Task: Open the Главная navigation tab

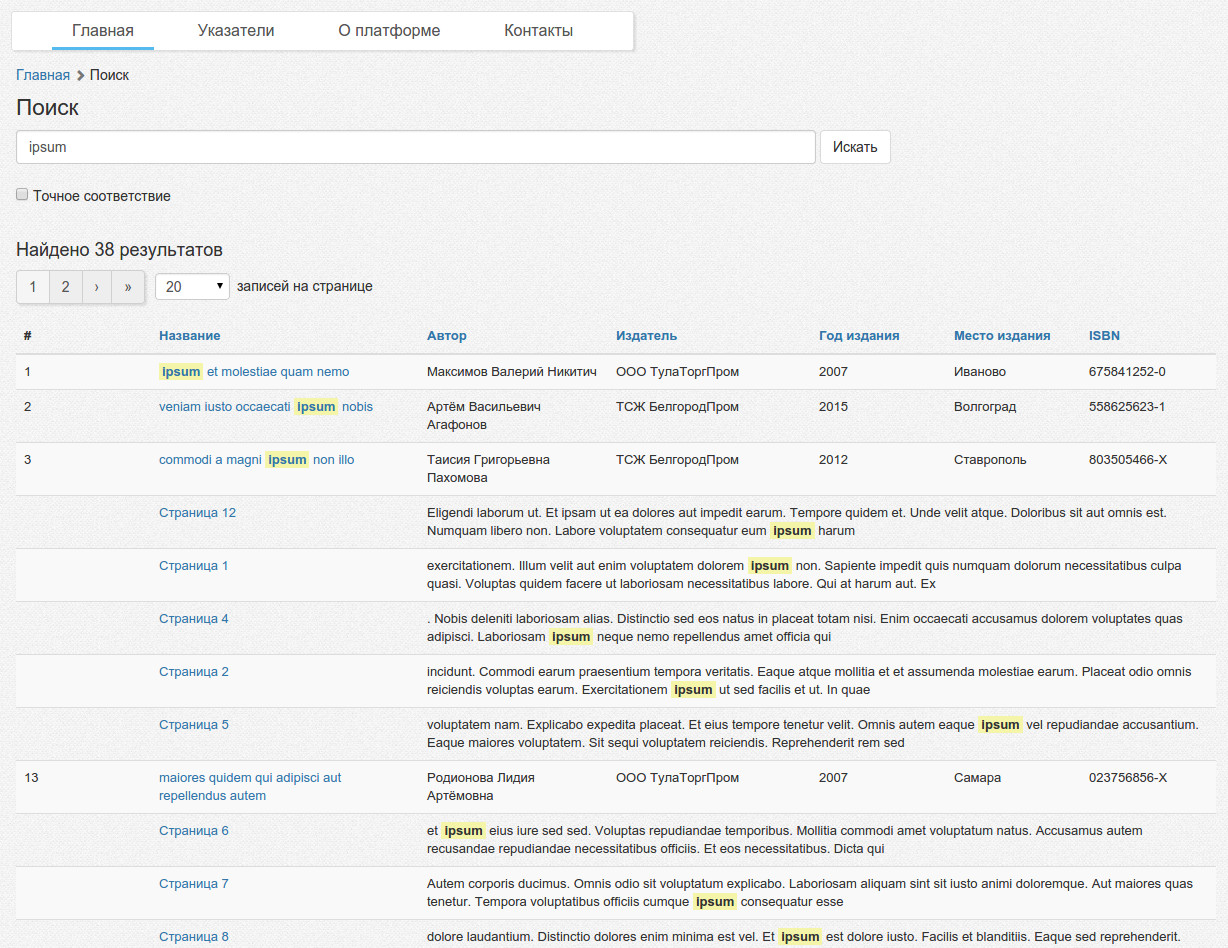Action: point(103,31)
